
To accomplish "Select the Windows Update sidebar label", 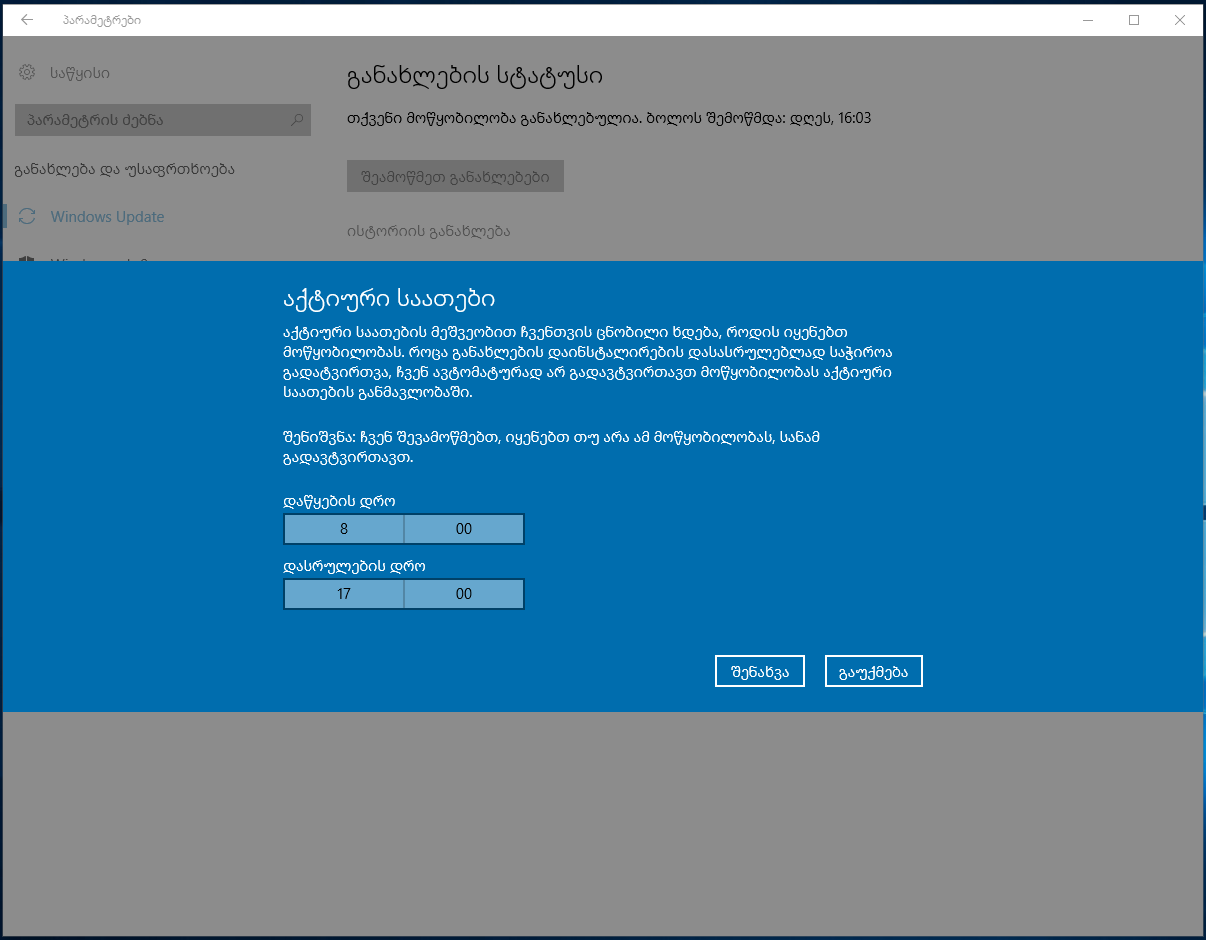I will click(x=107, y=217).
